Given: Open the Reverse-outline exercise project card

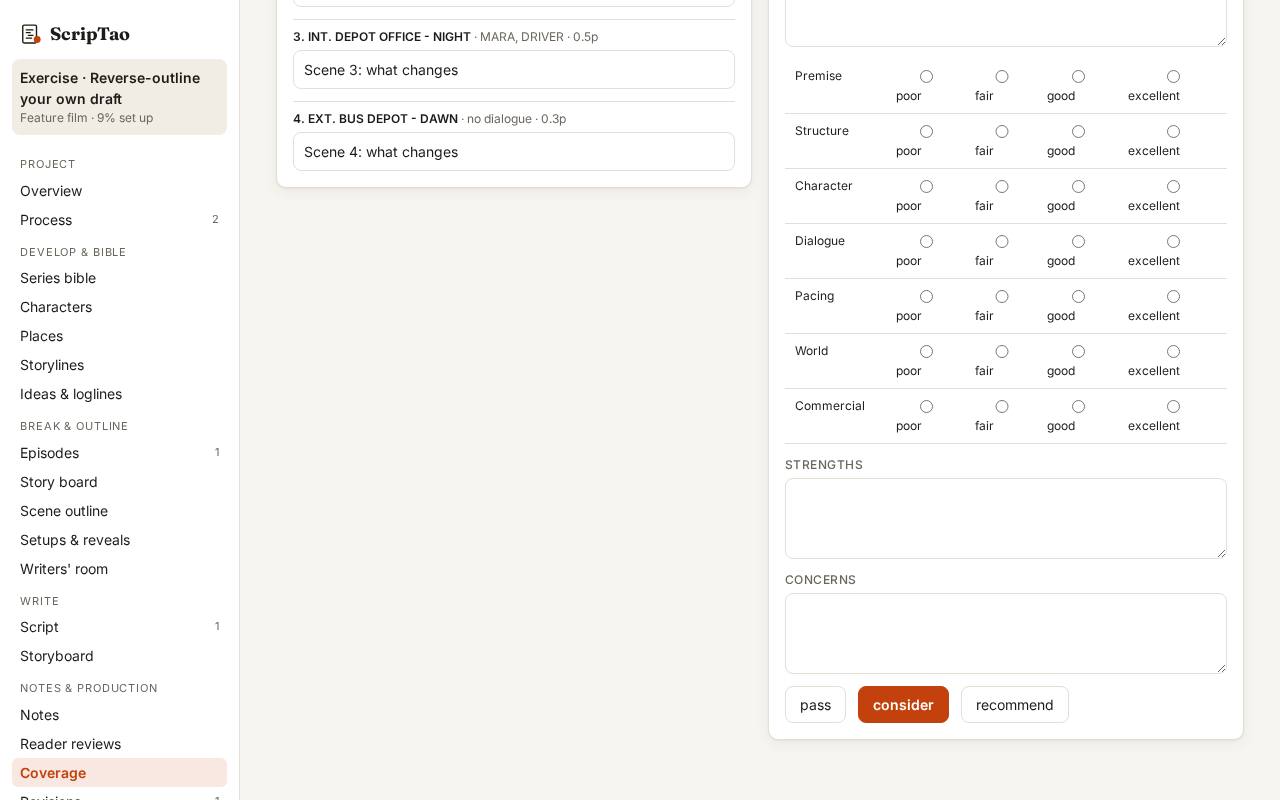Looking at the screenshot, I should click(119, 97).
